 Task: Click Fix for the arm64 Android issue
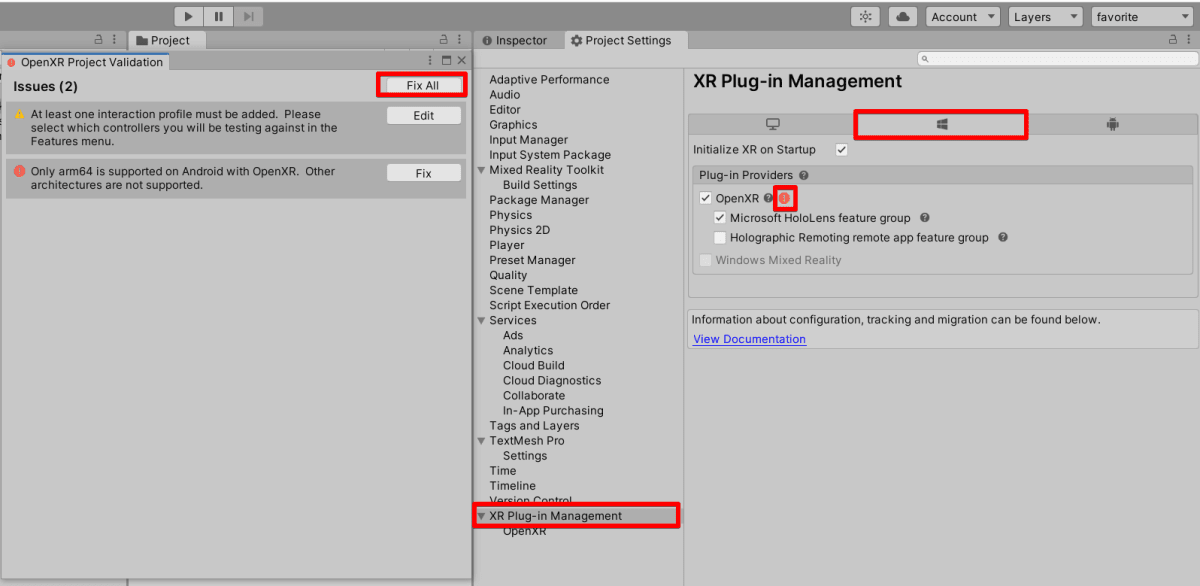tap(424, 173)
